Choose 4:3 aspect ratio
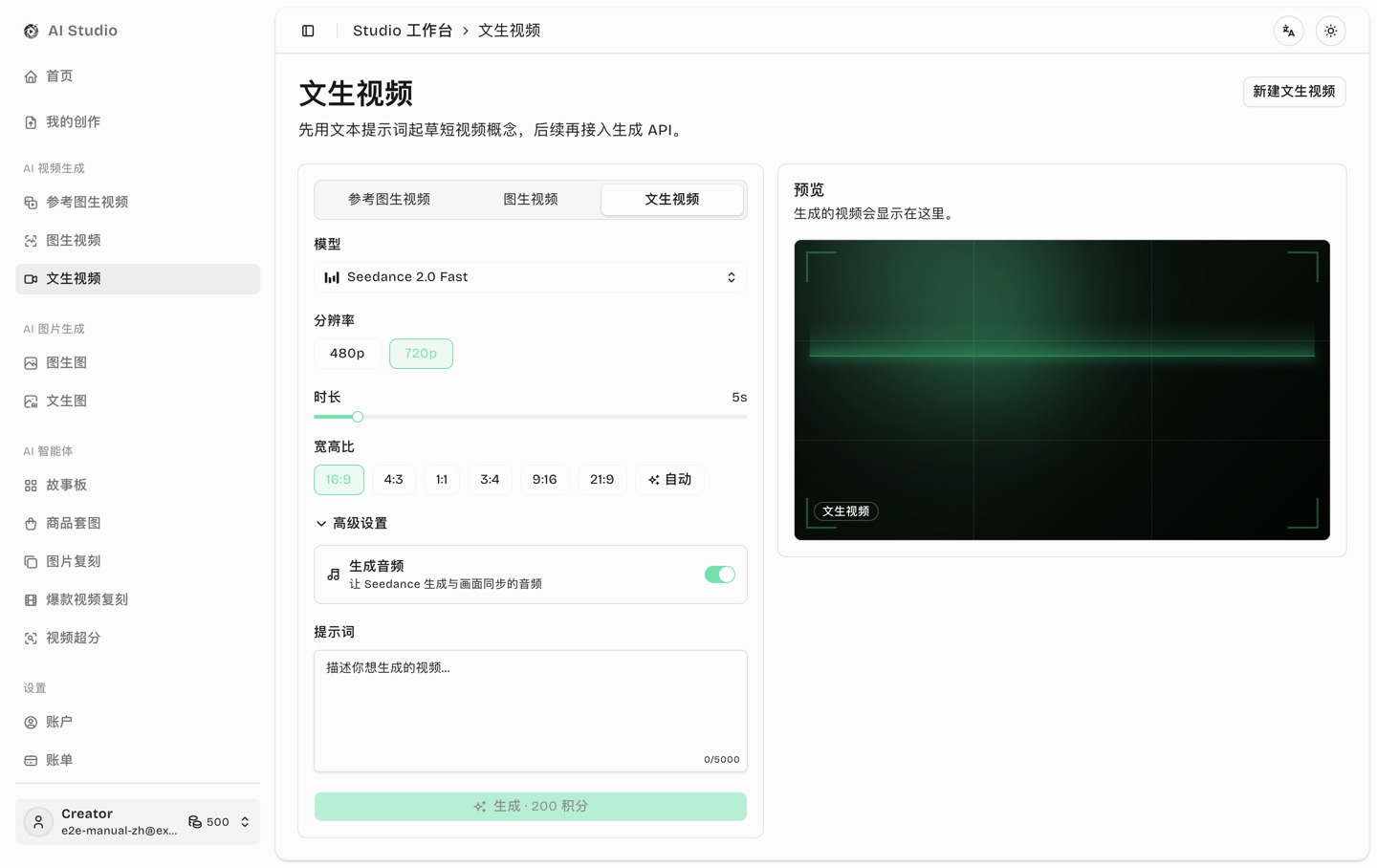Screen dimensions: 1377x868 click(x=394, y=480)
